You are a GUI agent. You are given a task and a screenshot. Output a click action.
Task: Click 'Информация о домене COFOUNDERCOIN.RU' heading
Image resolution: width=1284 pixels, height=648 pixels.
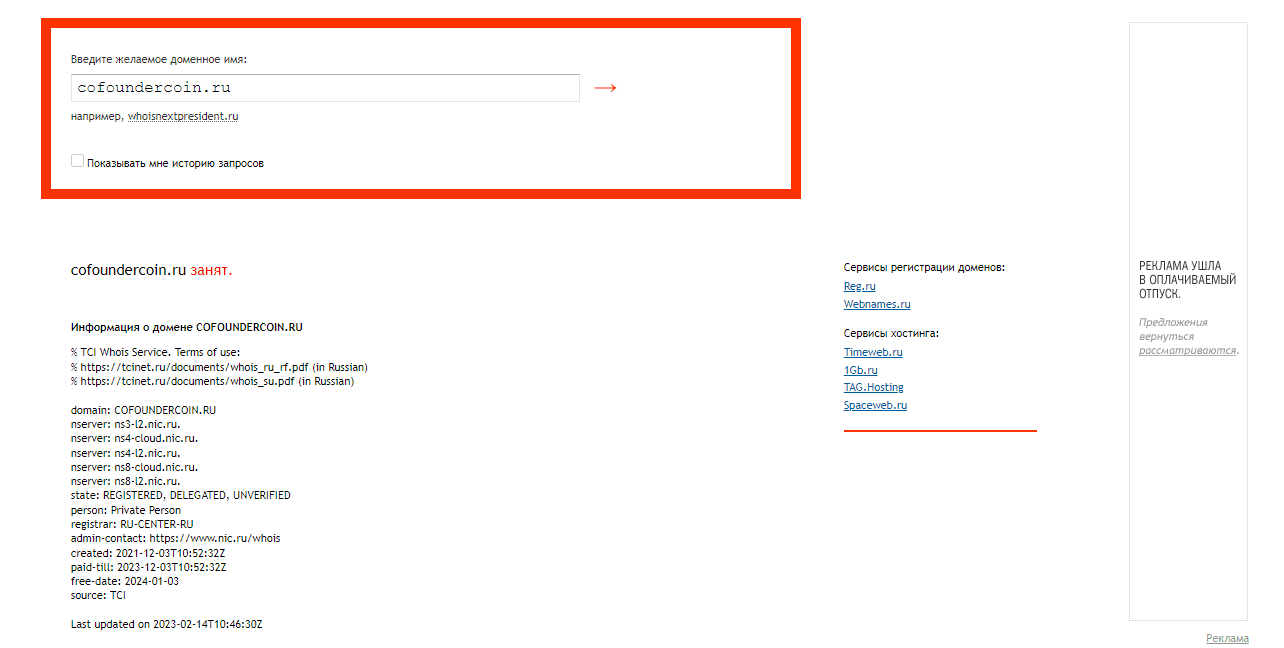pos(186,327)
